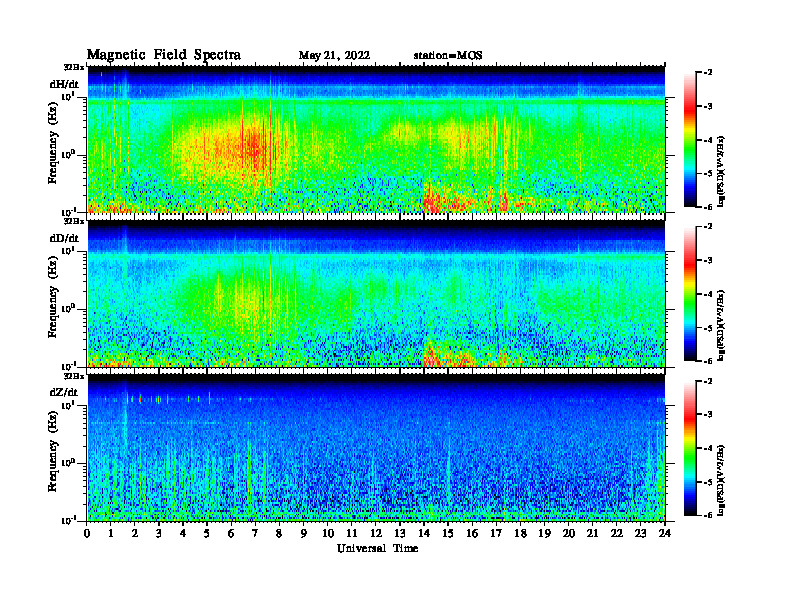The height and width of the screenshot is (612, 792).
Task: Click hour "10" on the time axis
Action: [328, 534]
